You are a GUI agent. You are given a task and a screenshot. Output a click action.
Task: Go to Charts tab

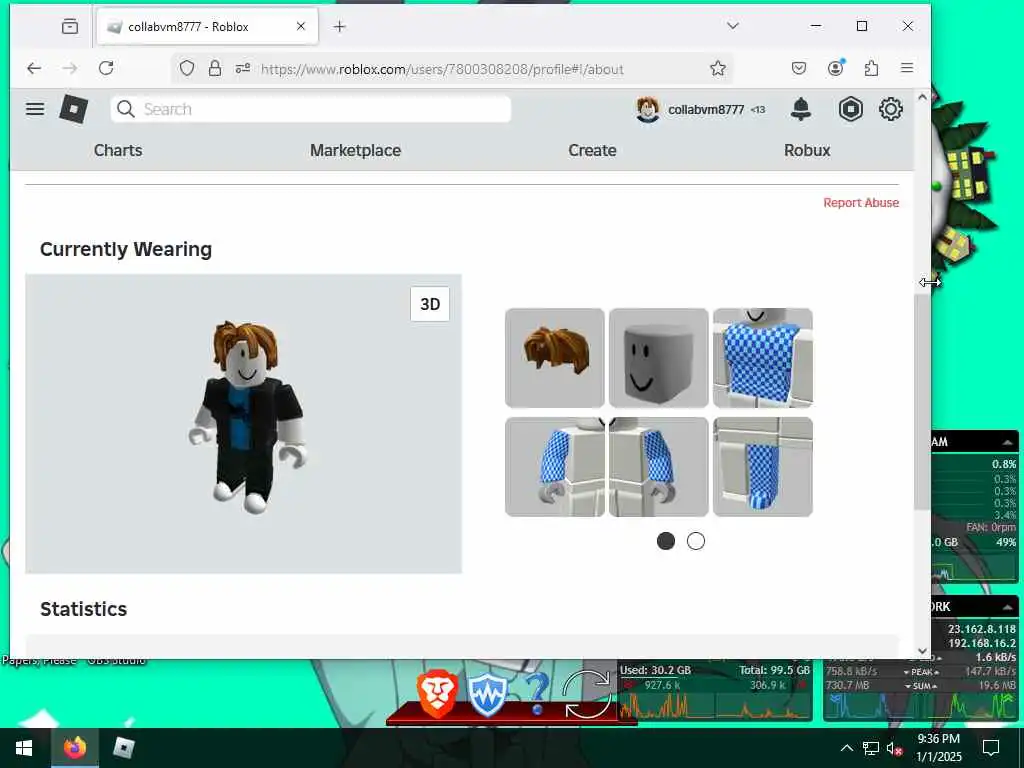[x=118, y=150]
